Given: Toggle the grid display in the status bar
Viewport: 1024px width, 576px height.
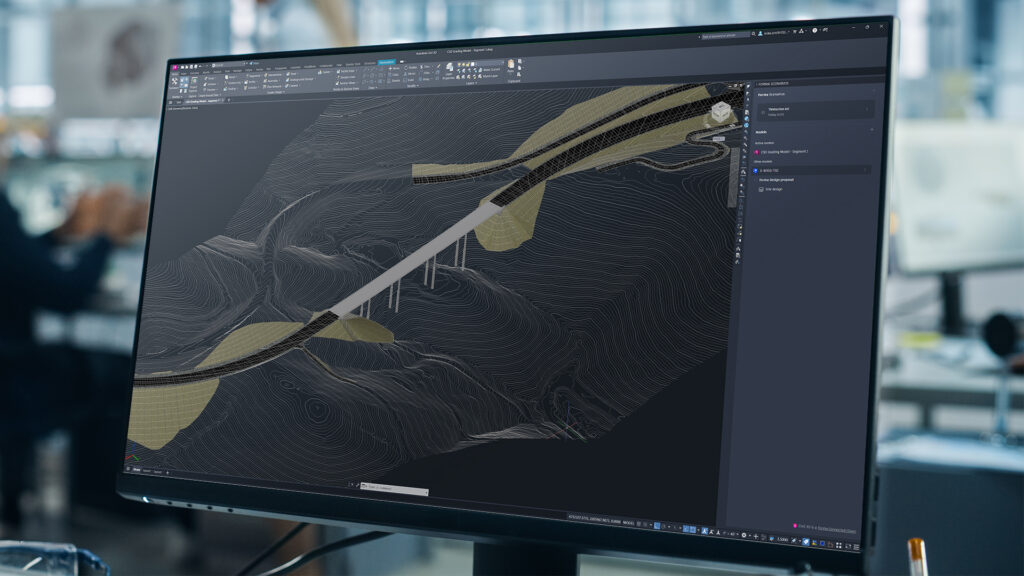Looking at the screenshot, I should tap(639, 524).
